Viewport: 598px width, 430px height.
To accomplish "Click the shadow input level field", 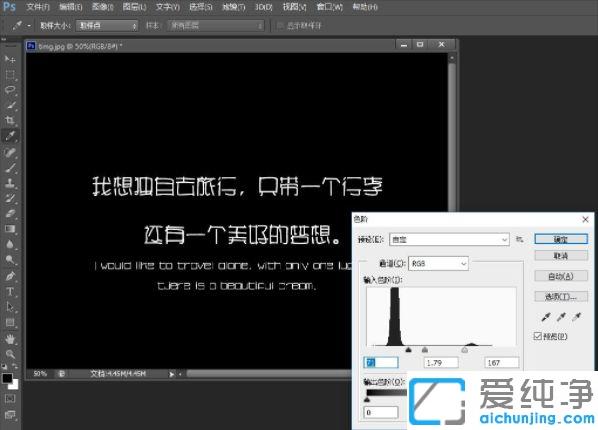I will click(381, 362).
